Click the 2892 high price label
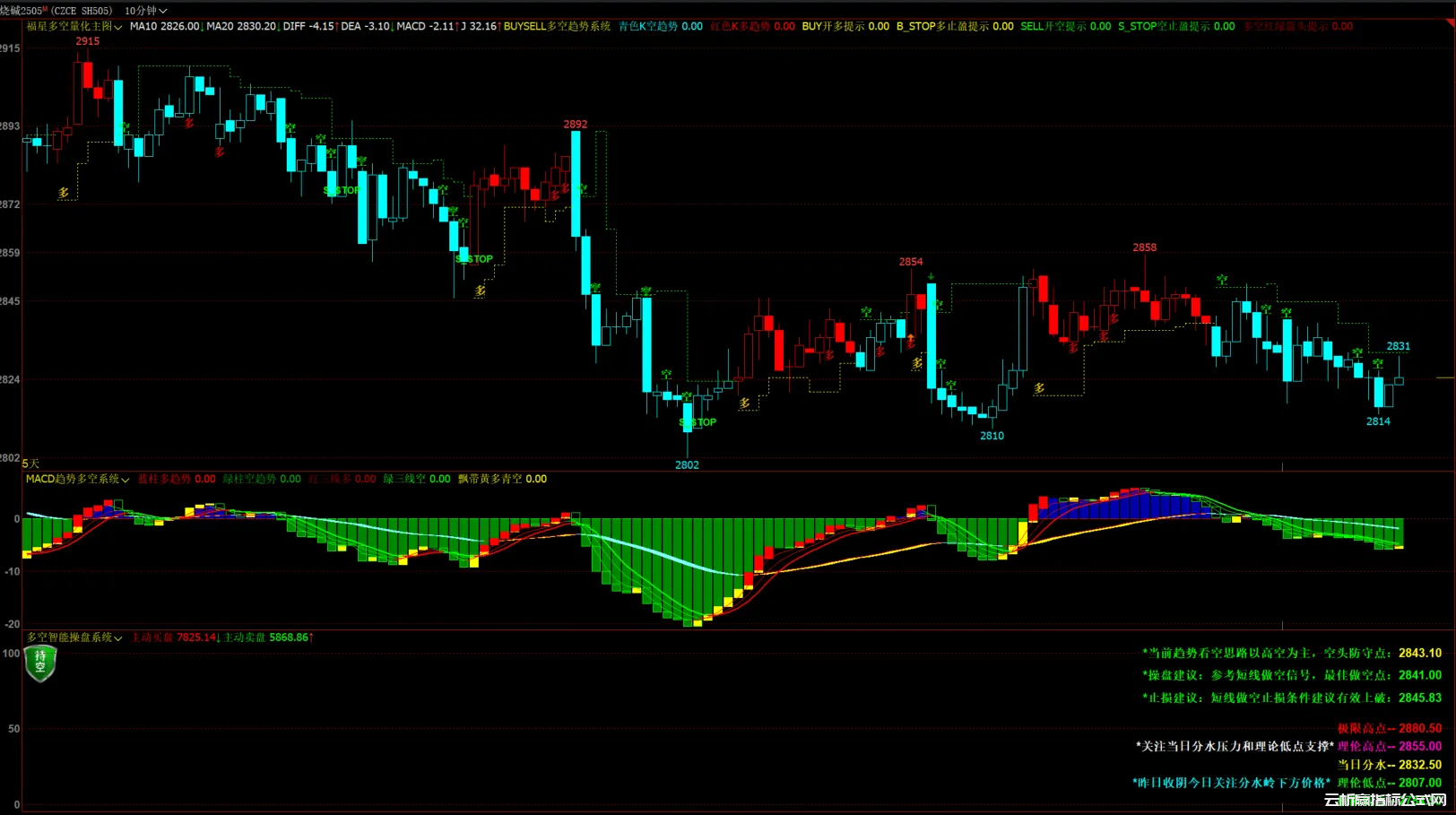1456x815 pixels. (x=575, y=125)
